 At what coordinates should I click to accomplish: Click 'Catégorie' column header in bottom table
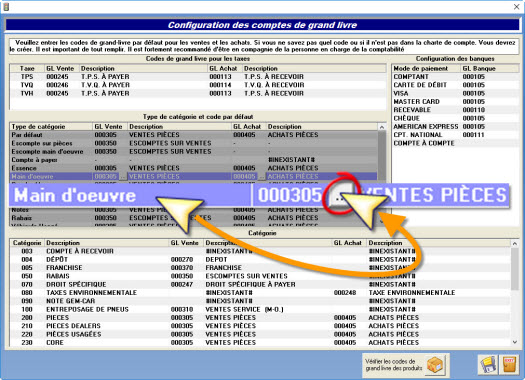[27, 243]
